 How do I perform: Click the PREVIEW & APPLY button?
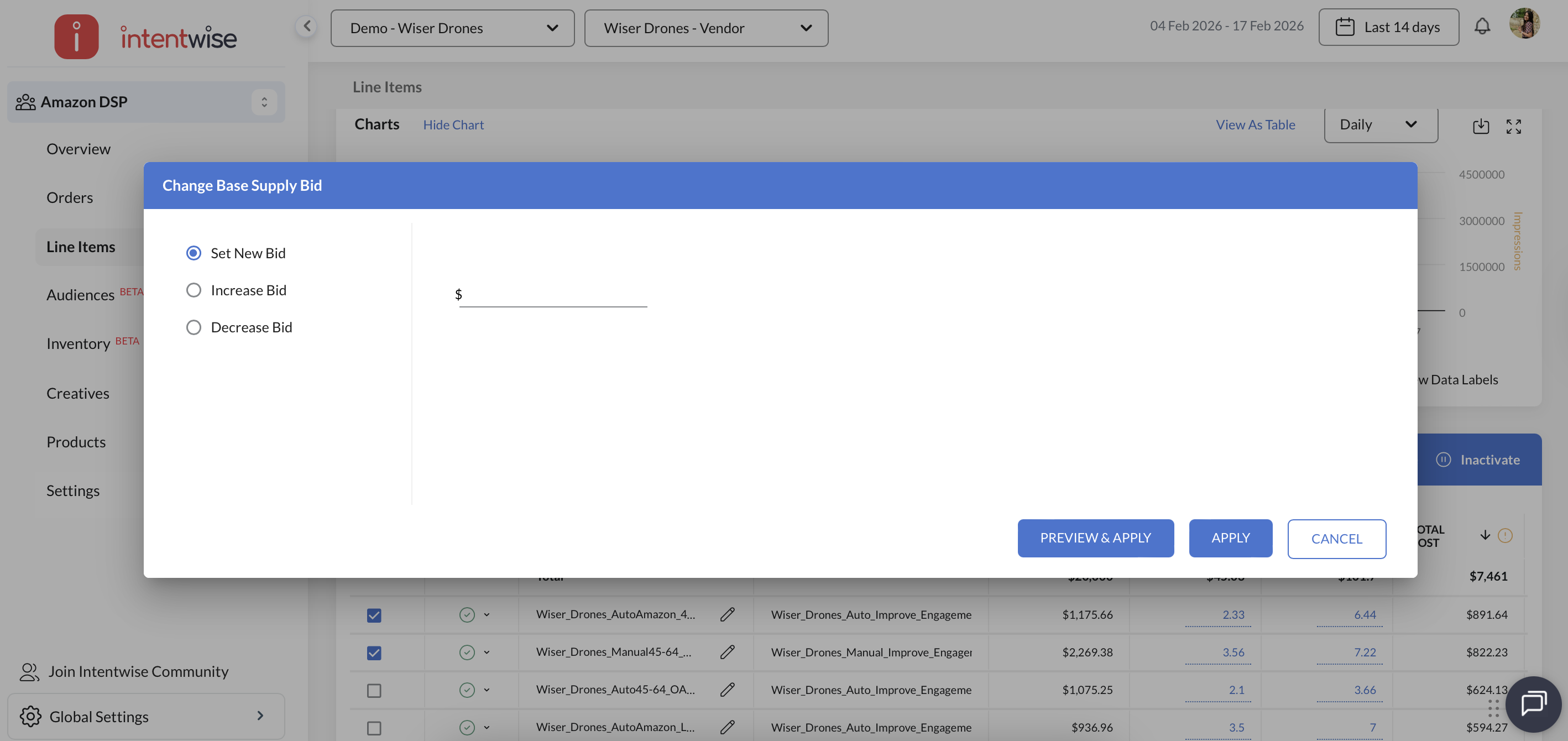click(1095, 538)
